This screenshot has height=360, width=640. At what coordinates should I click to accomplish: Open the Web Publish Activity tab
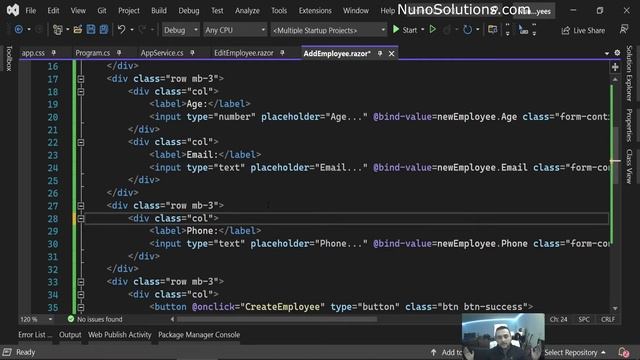click(120, 335)
